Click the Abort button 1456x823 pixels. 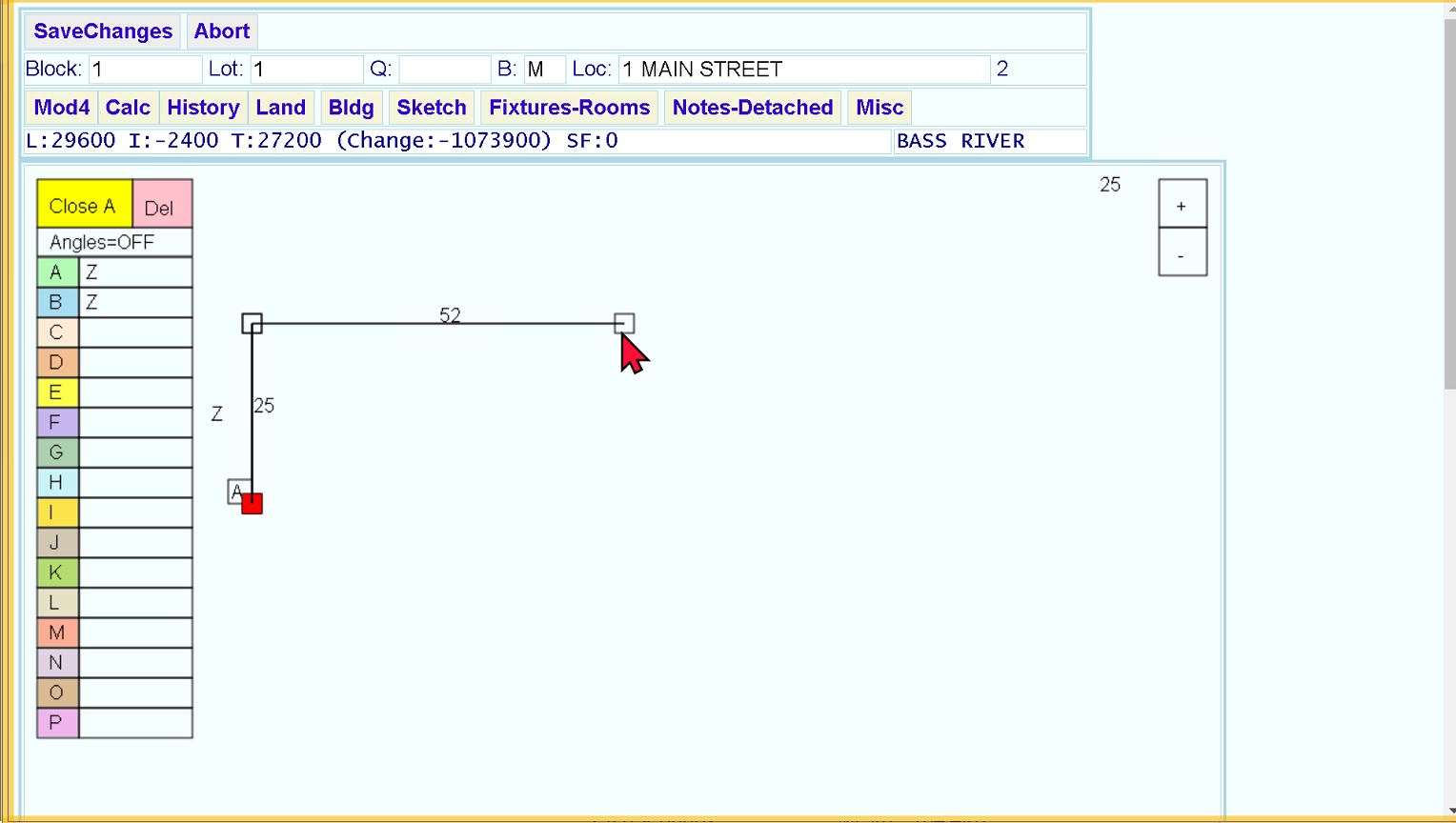click(x=222, y=31)
